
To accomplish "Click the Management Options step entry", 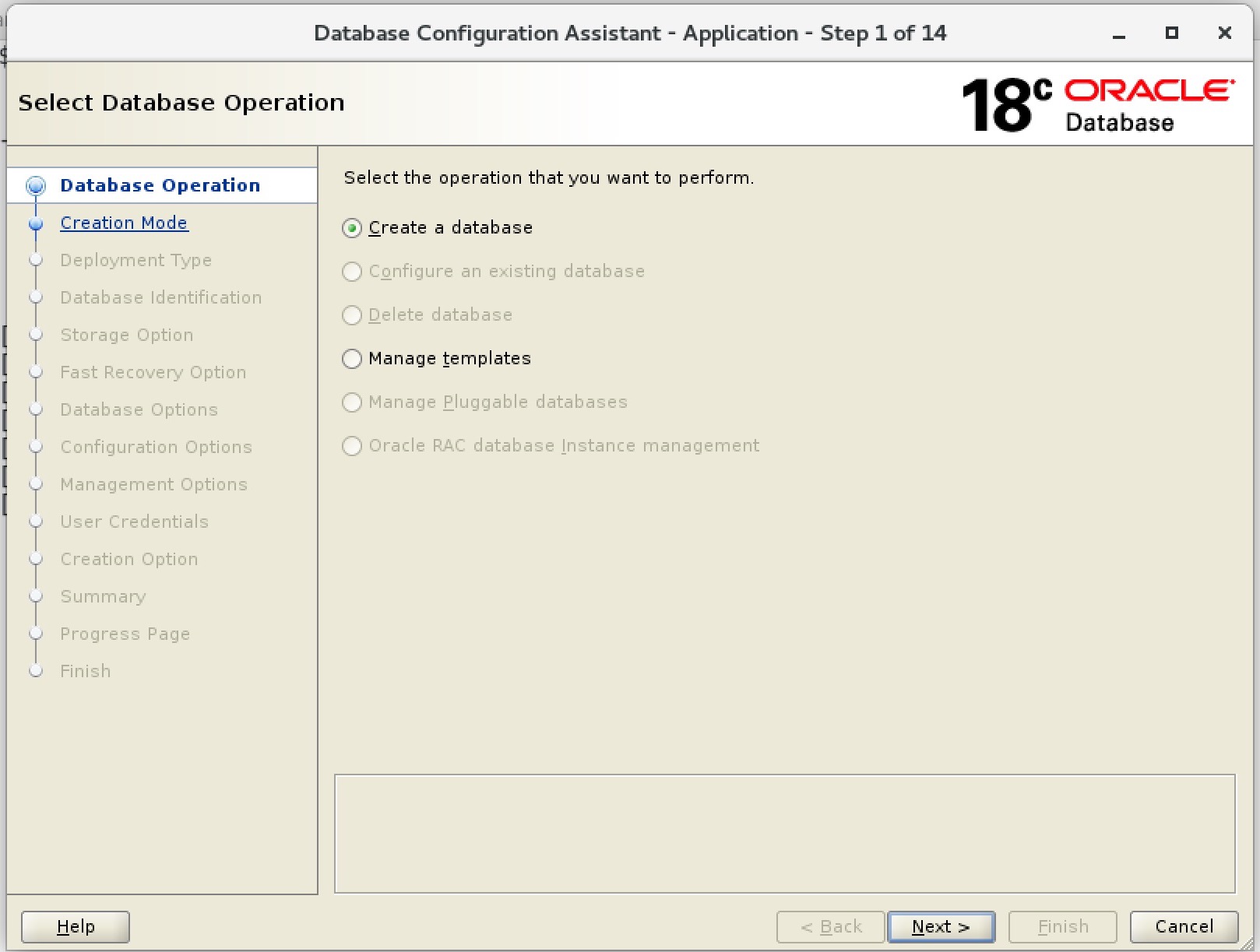I will pyautogui.click(x=153, y=484).
